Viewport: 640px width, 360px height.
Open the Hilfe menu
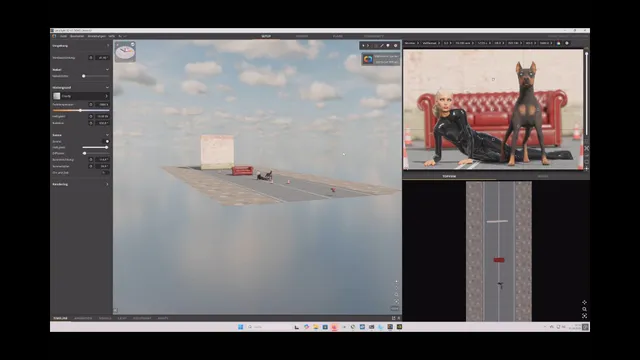click(112, 36)
